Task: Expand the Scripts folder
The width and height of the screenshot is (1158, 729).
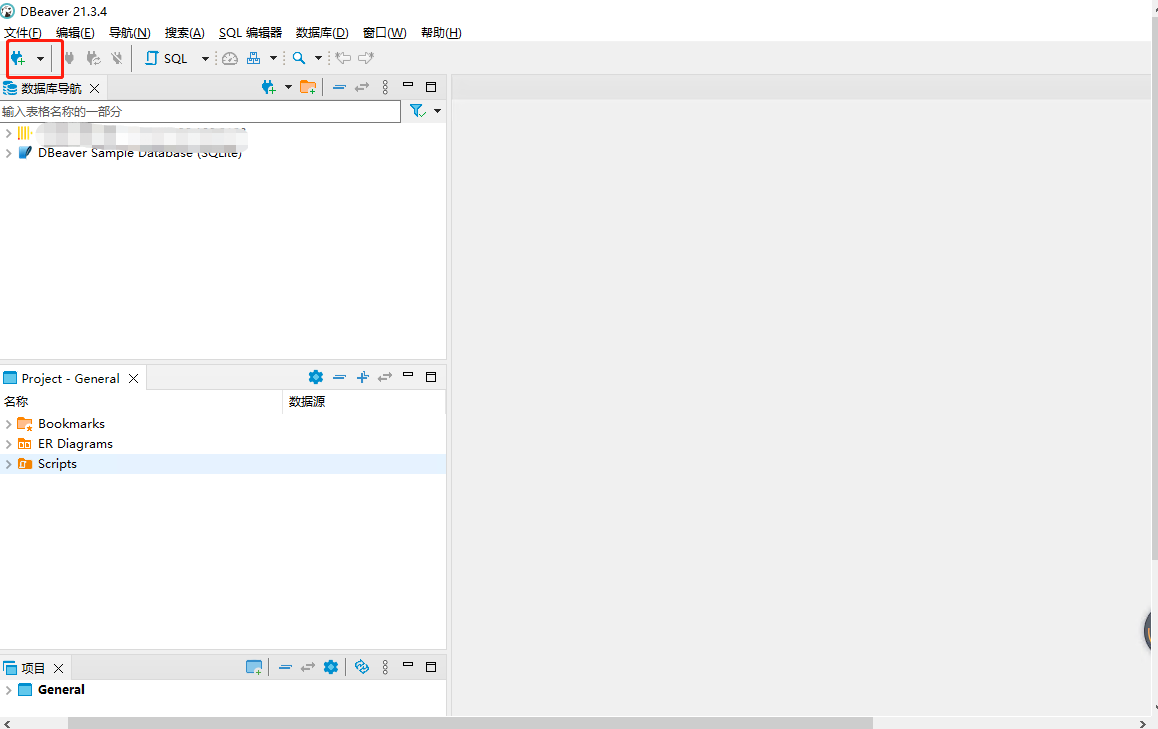Action: tap(8, 464)
